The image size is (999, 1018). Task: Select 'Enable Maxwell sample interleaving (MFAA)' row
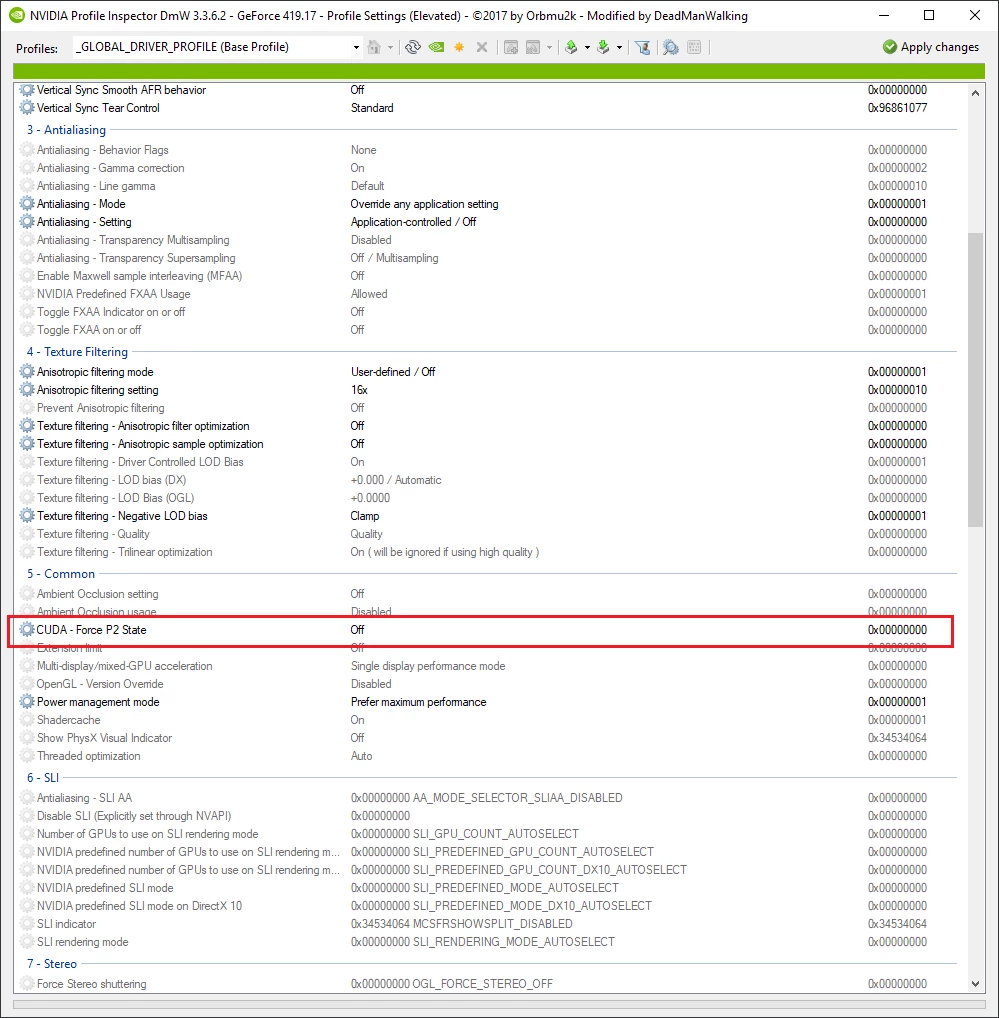point(487,276)
